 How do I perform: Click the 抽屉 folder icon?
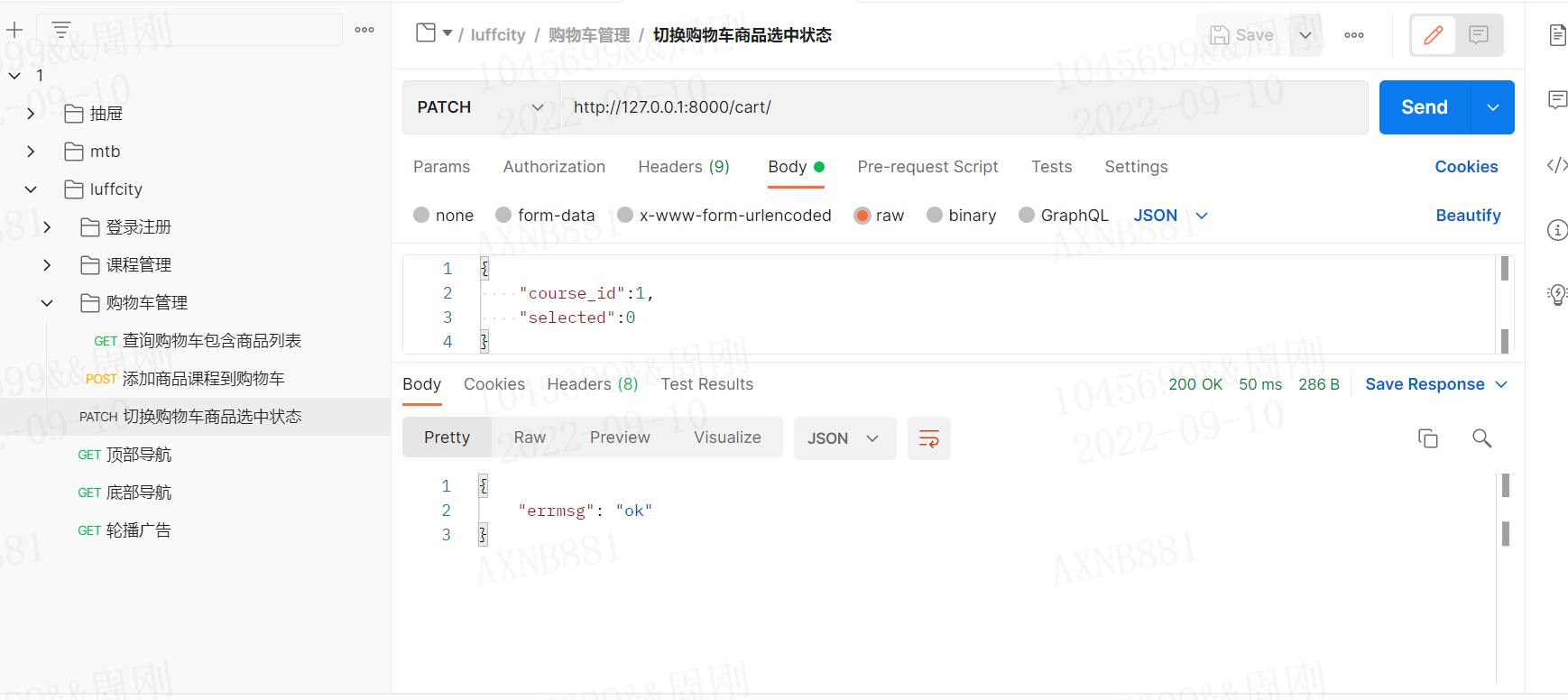[x=74, y=114]
